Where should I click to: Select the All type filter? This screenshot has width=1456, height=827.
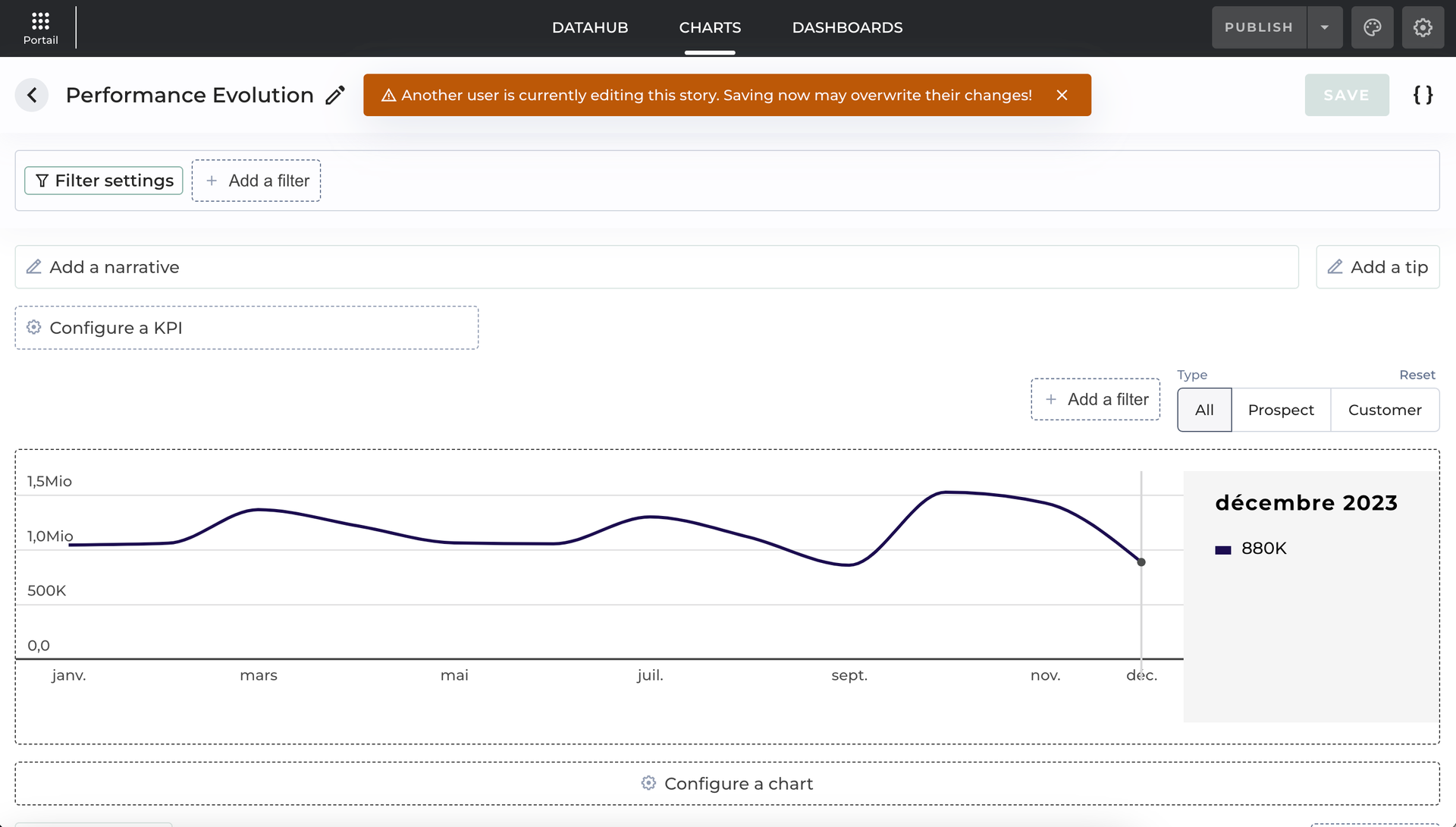tap(1204, 410)
